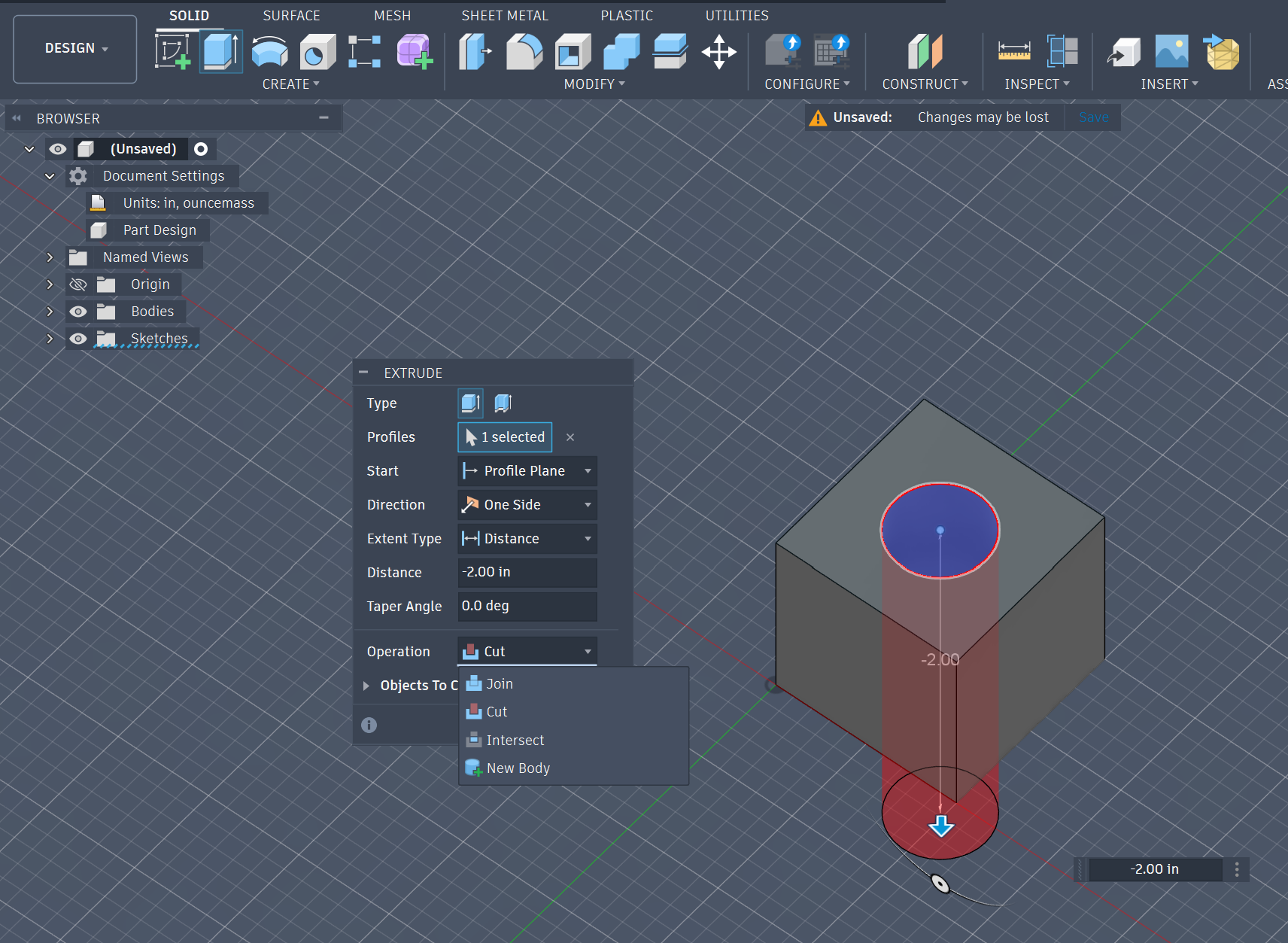Open the Design workspace button
Viewport: 1288px width, 943px height.
[x=75, y=49]
